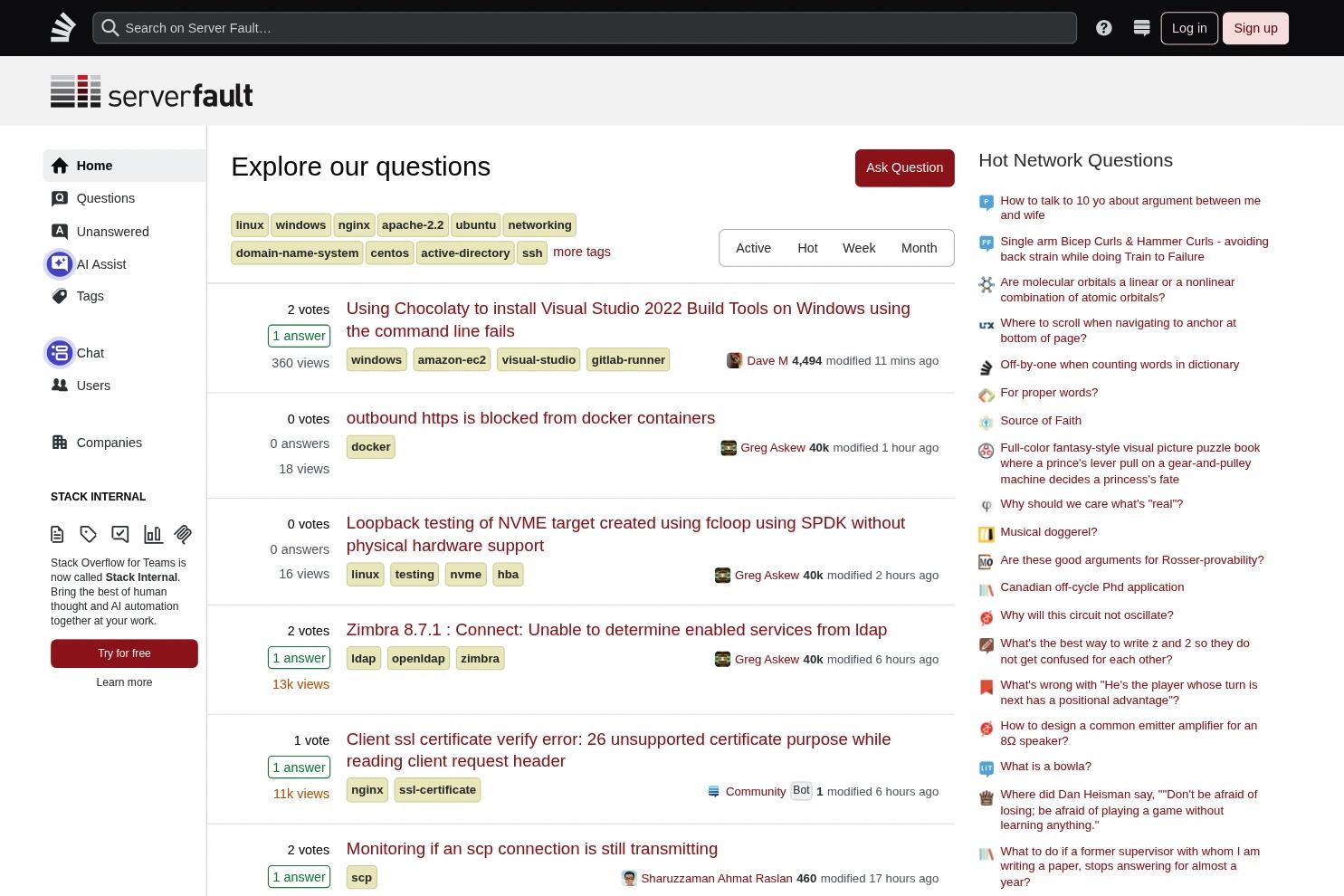
Task: Click Dave M username link
Action: coord(767,360)
